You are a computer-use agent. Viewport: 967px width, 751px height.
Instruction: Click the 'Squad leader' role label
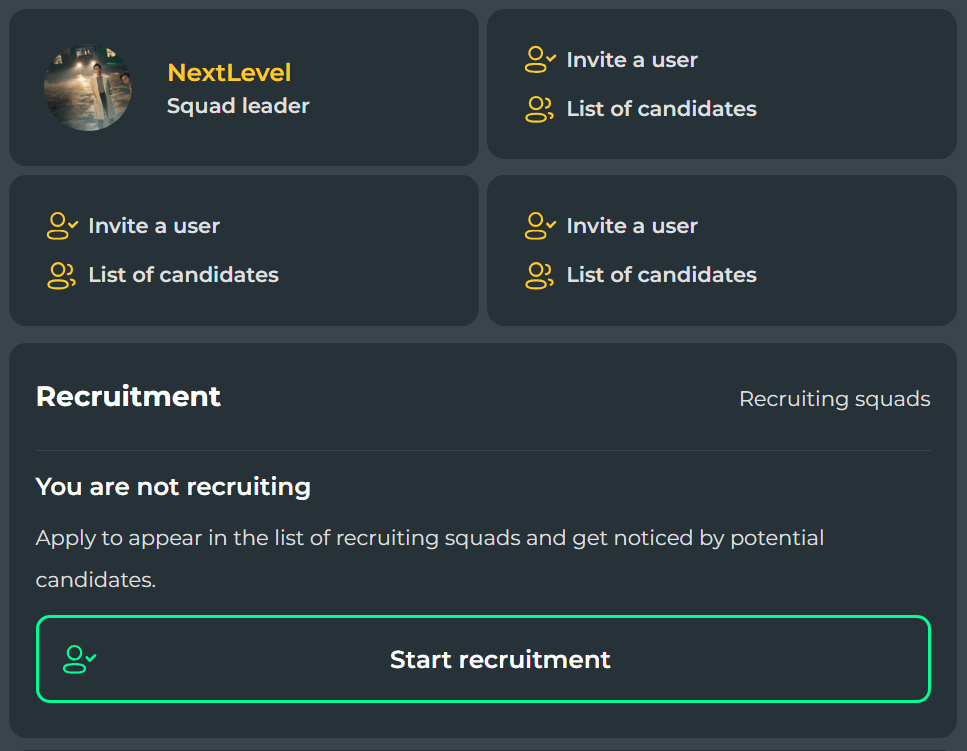238,106
